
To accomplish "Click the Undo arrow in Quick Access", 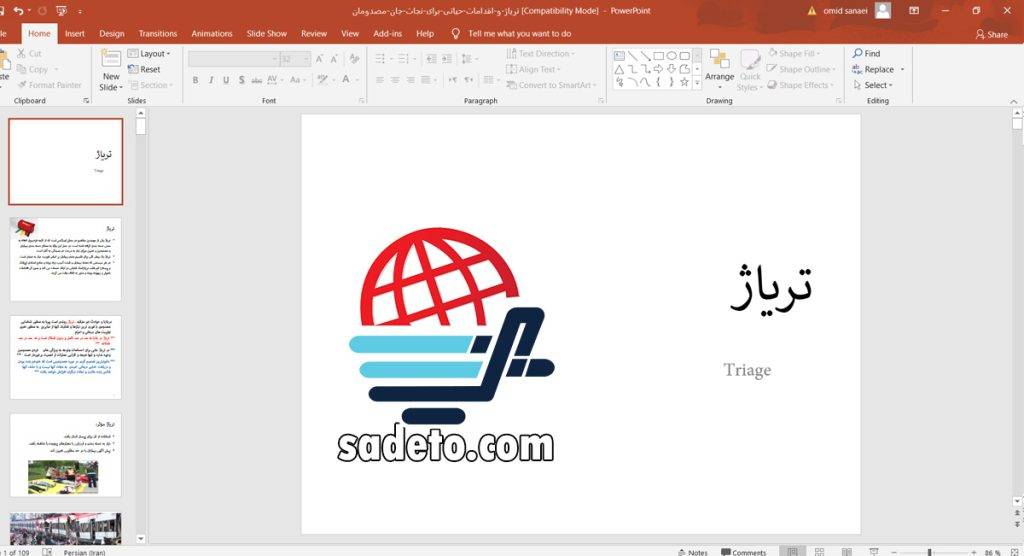I will tap(18, 11).
